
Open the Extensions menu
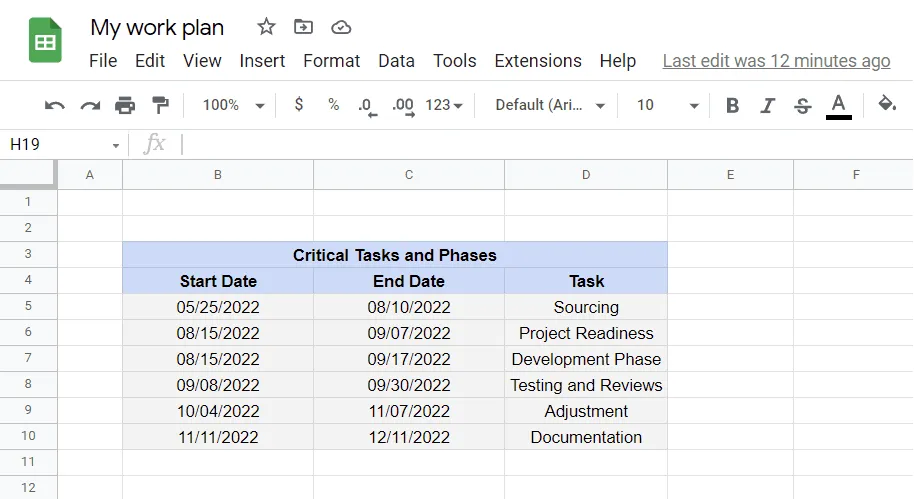(x=538, y=61)
